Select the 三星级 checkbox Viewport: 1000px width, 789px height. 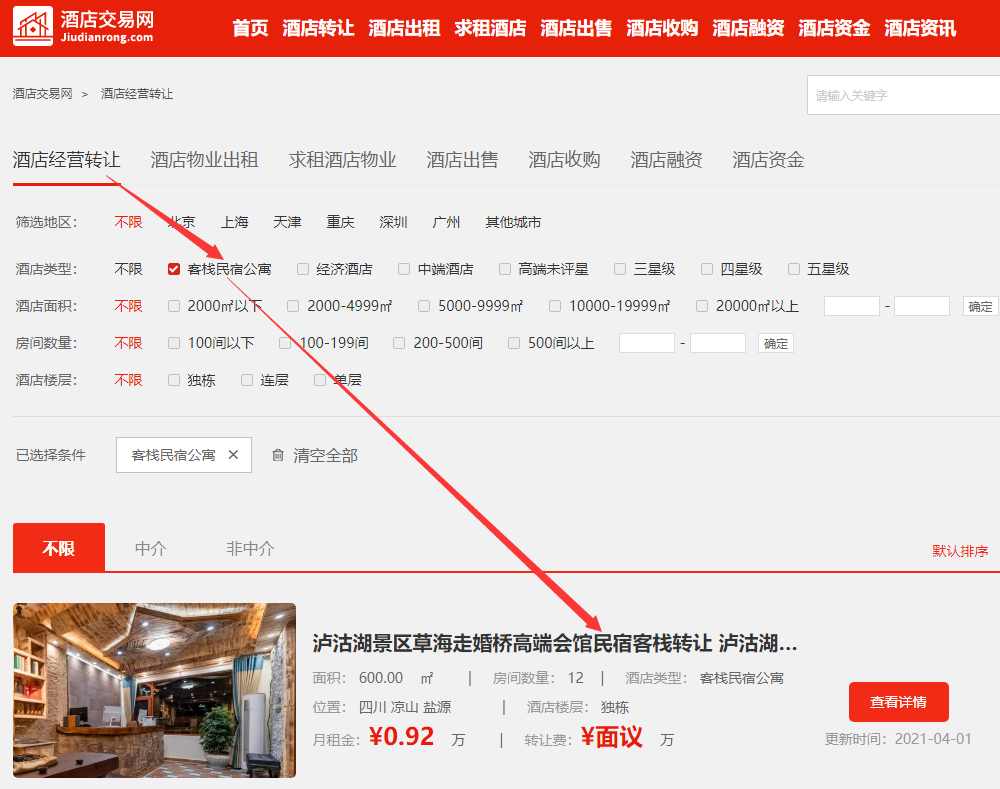pos(619,269)
